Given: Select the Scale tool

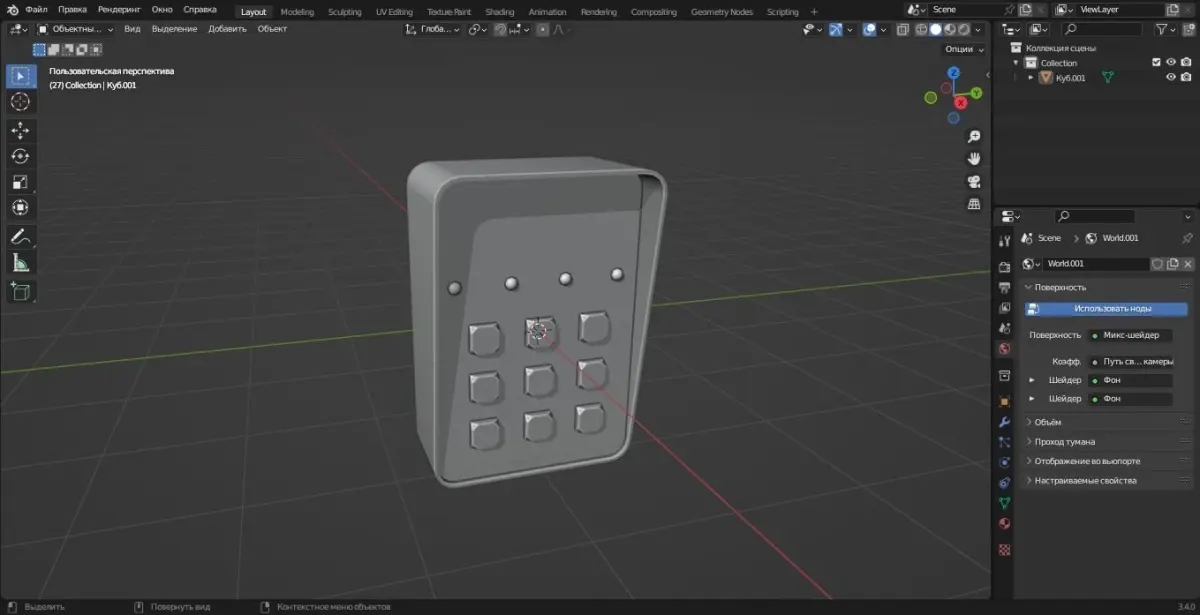Looking at the screenshot, I should pyautogui.click(x=20, y=182).
